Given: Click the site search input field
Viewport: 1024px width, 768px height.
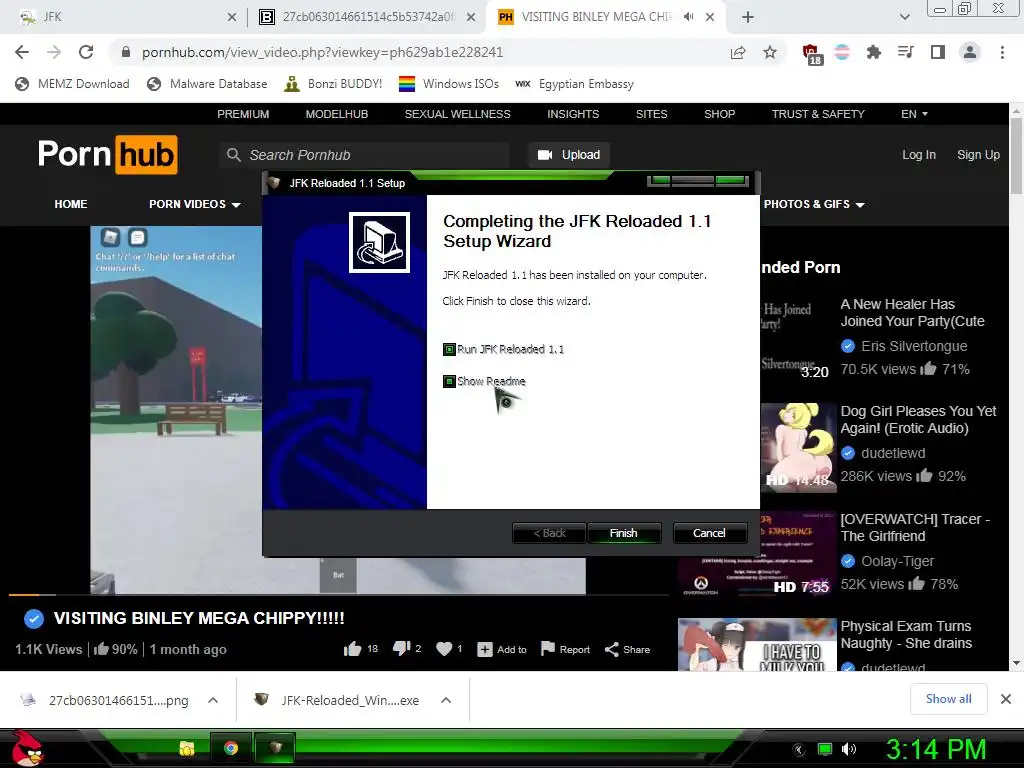Looking at the screenshot, I should (x=364, y=155).
